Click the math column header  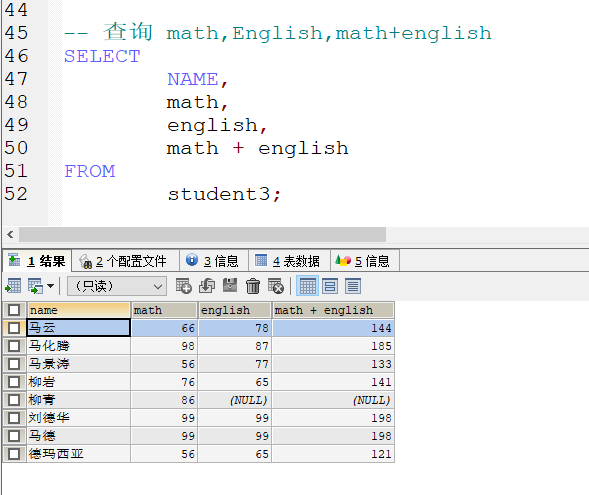tap(164, 310)
